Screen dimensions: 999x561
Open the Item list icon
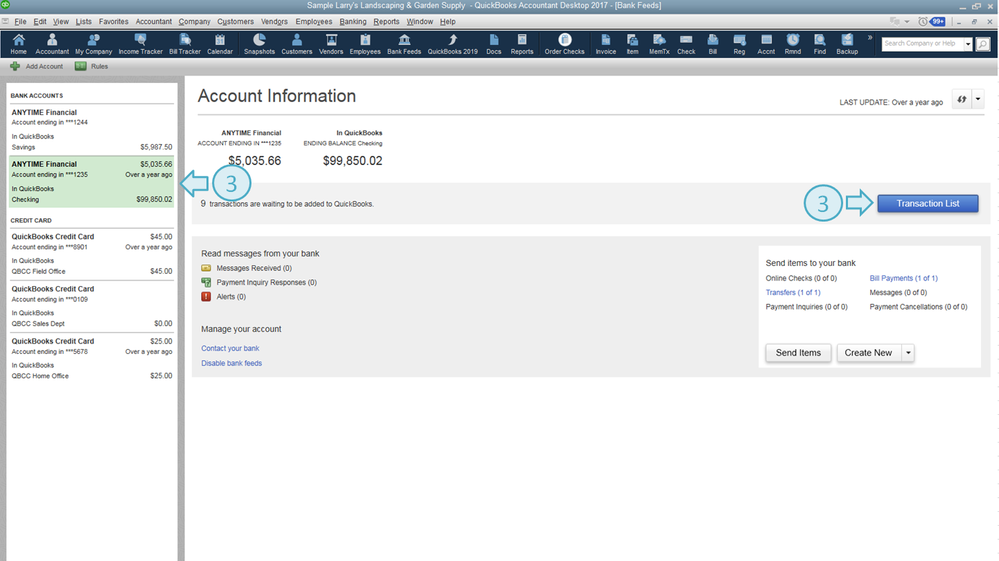(x=632, y=44)
